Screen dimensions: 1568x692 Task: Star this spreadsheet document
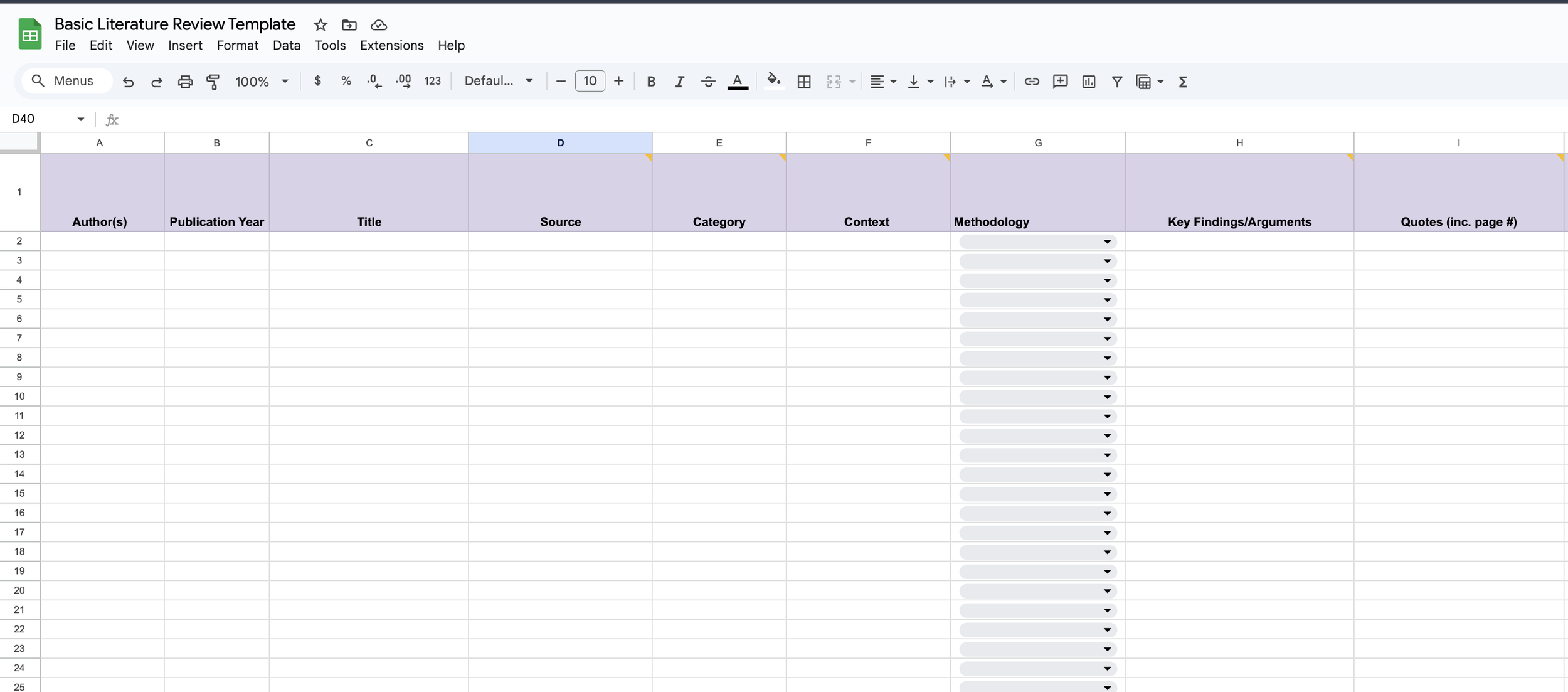(x=320, y=25)
